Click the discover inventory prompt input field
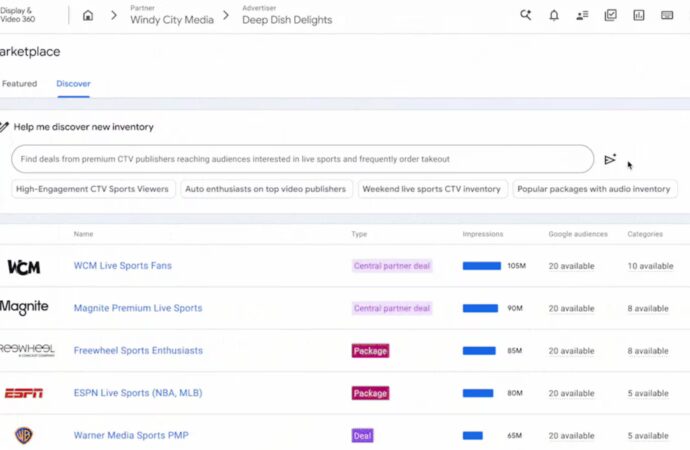This screenshot has width=690, height=450. point(303,159)
